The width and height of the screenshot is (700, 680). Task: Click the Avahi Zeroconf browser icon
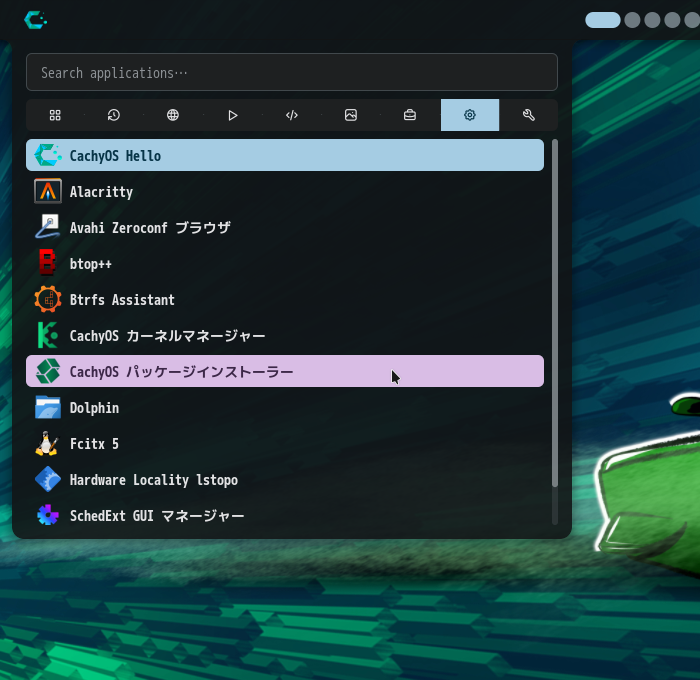48,227
